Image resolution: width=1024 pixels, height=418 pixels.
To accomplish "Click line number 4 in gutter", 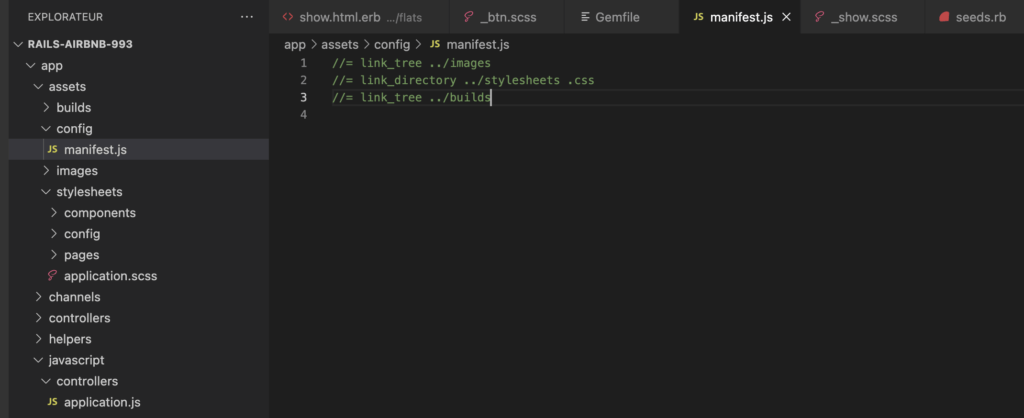I will click(303, 114).
